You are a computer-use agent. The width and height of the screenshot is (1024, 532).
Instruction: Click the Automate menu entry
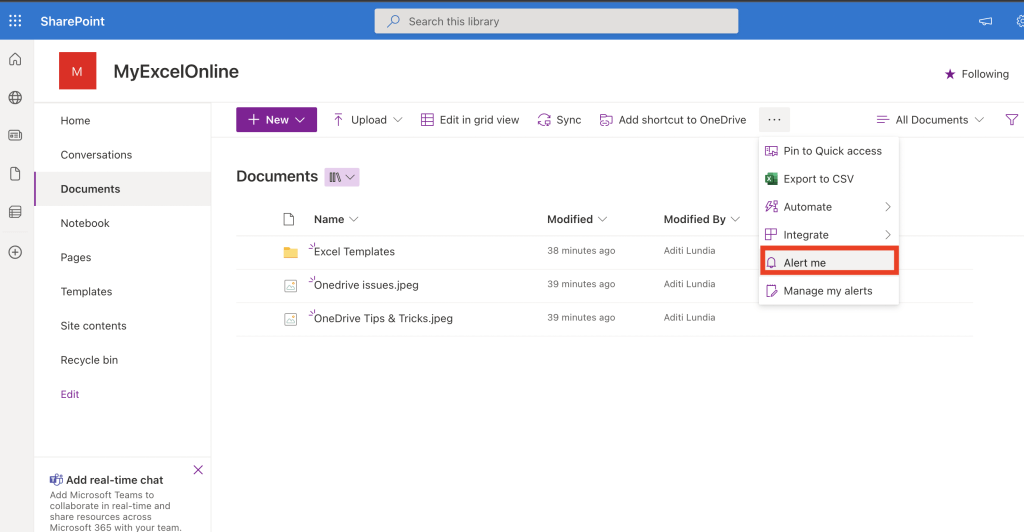coord(829,207)
